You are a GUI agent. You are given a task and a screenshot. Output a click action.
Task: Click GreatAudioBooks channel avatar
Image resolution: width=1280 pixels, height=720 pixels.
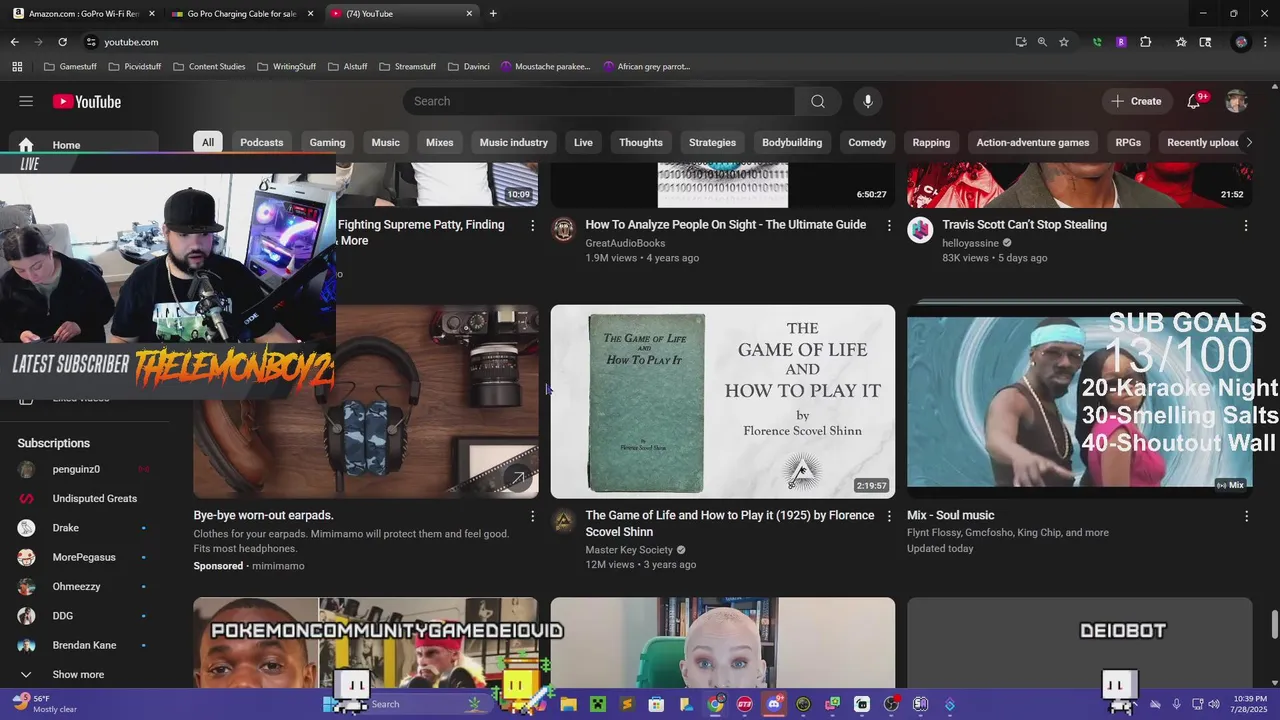coord(563,229)
